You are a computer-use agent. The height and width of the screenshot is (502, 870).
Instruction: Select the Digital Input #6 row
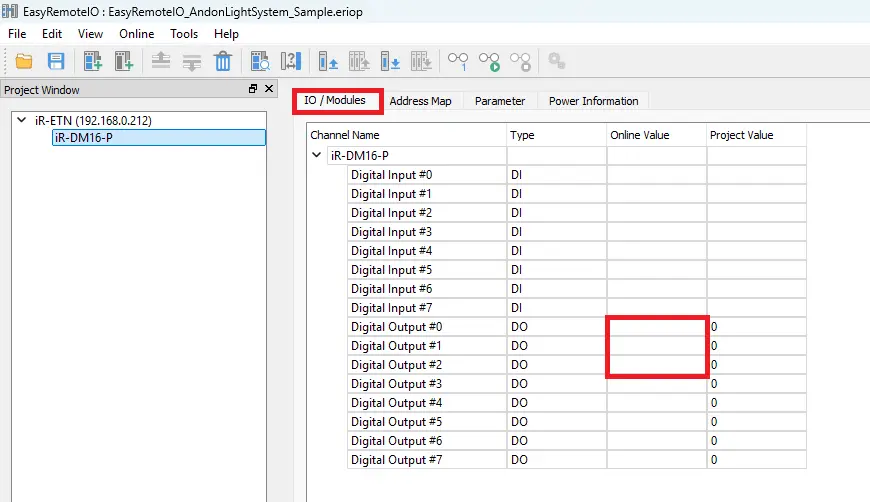coord(577,288)
